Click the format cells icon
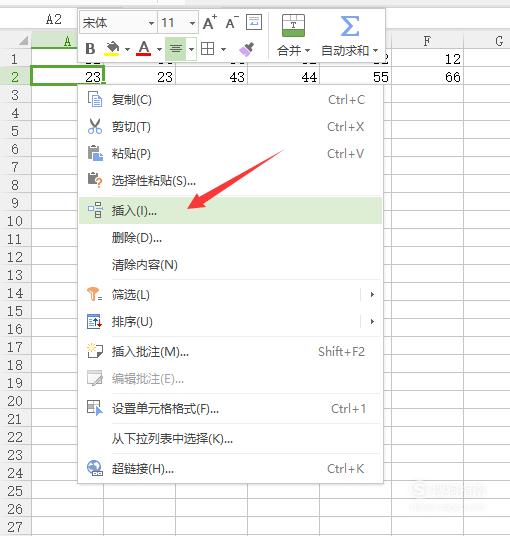Image resolution: width=510 pixels, height=536 pixels. (x=95, y=408)
